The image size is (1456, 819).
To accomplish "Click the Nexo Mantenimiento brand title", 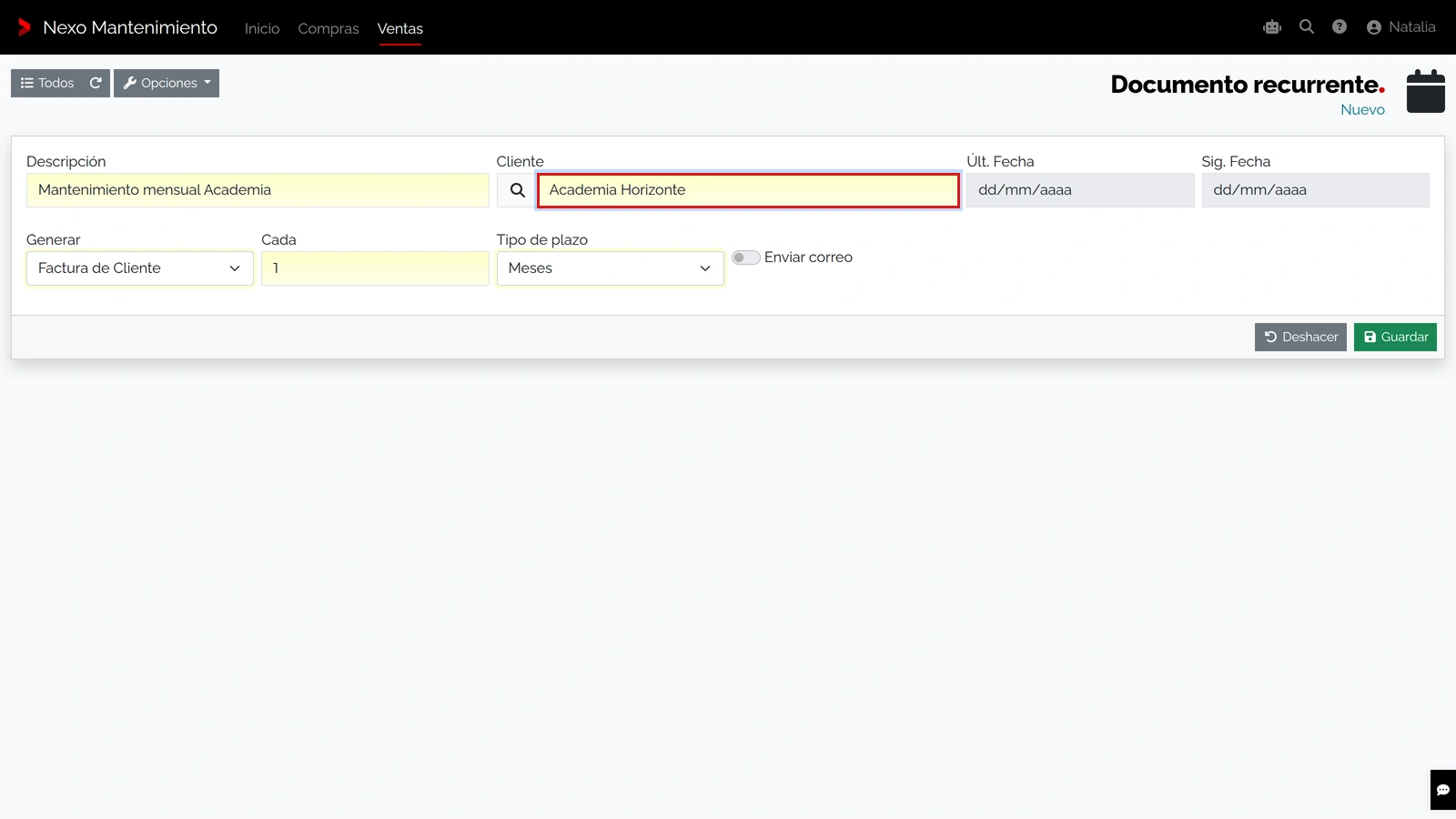I will 130,27.
